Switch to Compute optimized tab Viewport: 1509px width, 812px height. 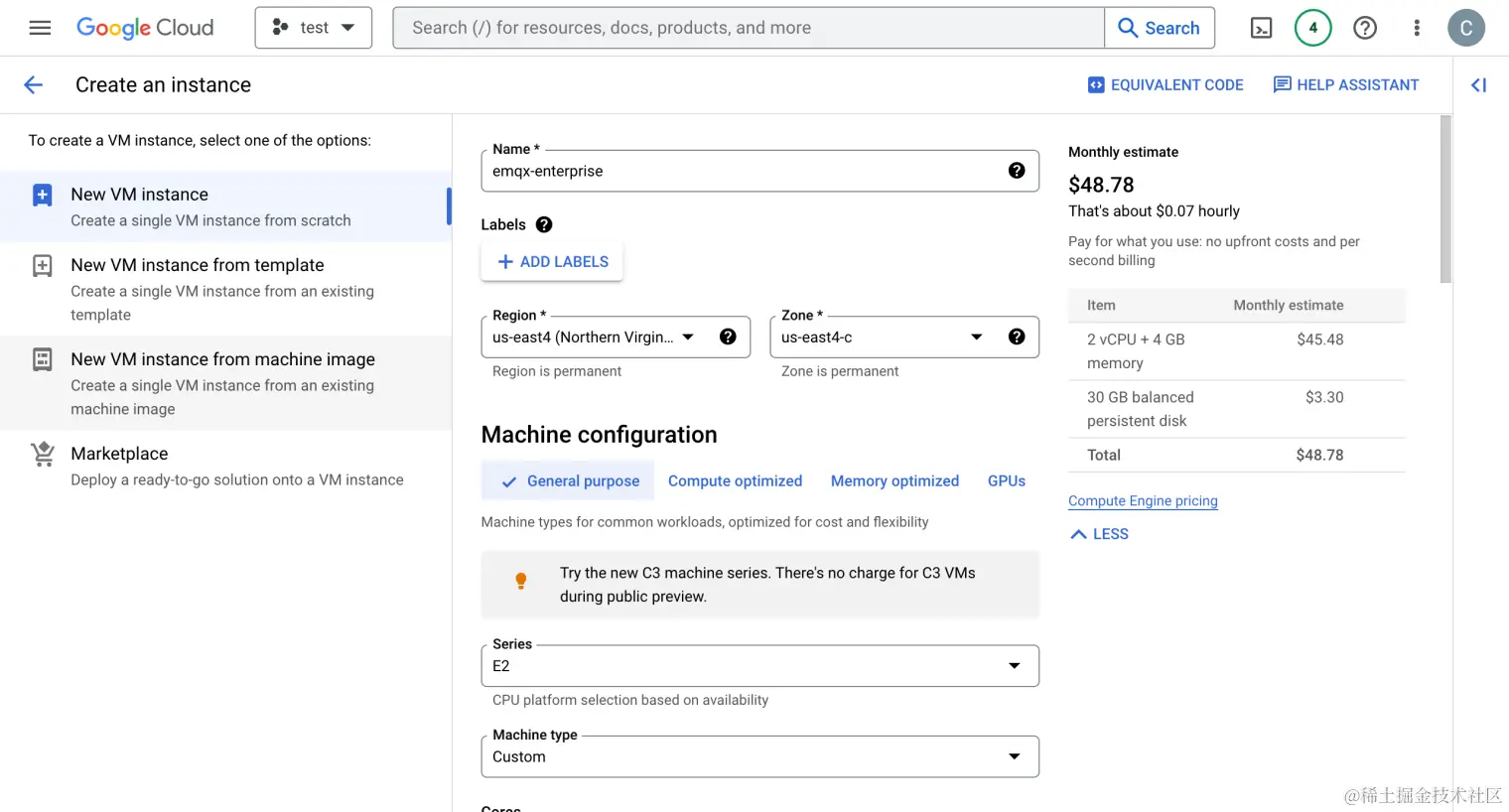coord(735,481)
